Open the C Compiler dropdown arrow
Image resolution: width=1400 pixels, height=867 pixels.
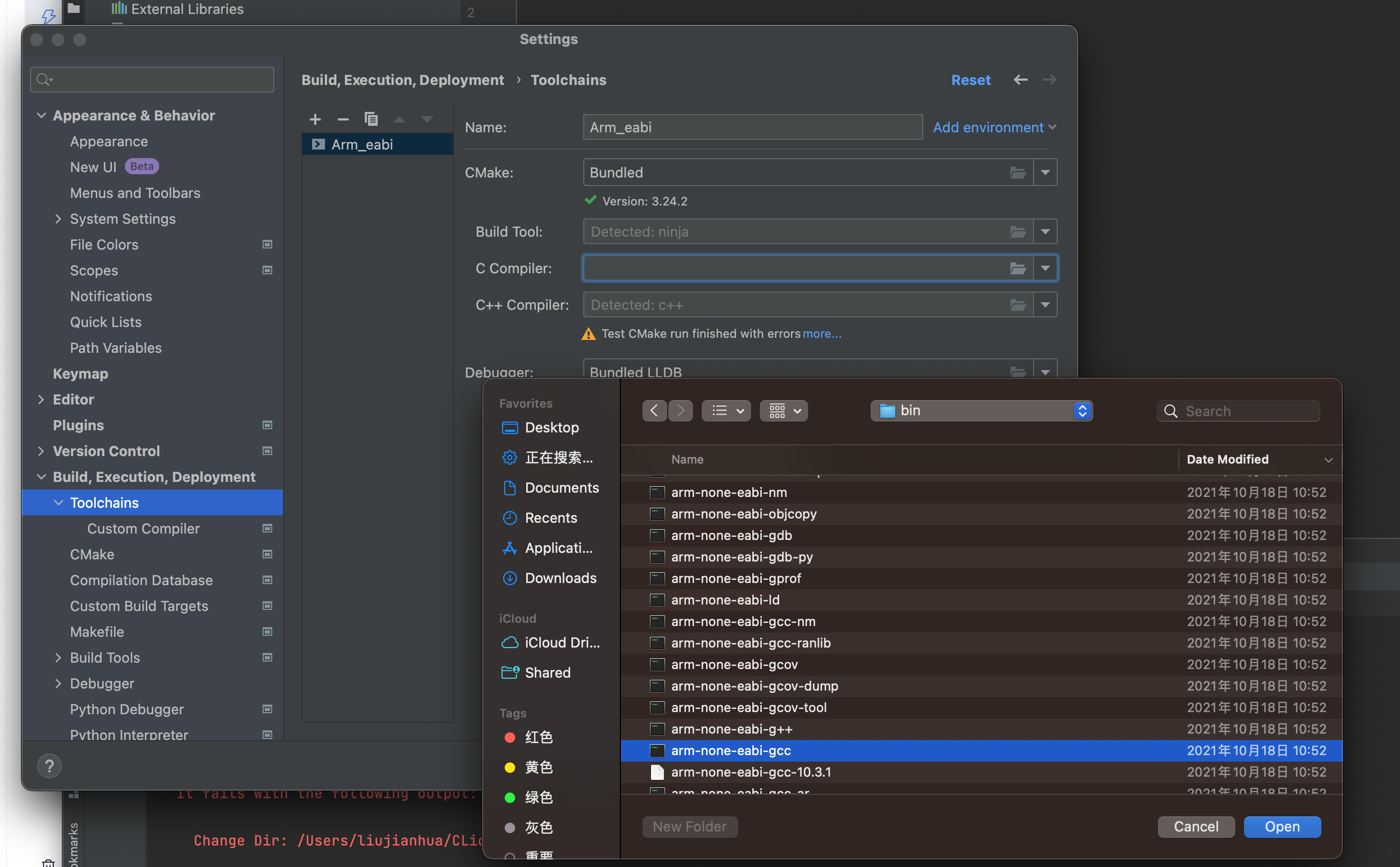(x=1045, y=268)
